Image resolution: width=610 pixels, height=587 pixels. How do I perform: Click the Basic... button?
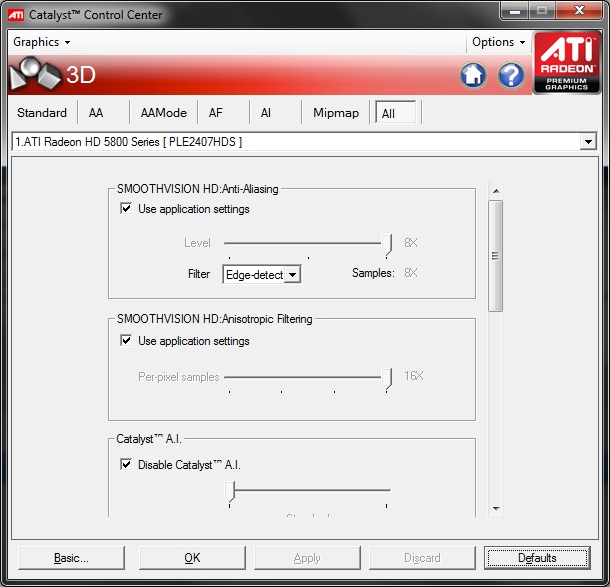[71, 558]
